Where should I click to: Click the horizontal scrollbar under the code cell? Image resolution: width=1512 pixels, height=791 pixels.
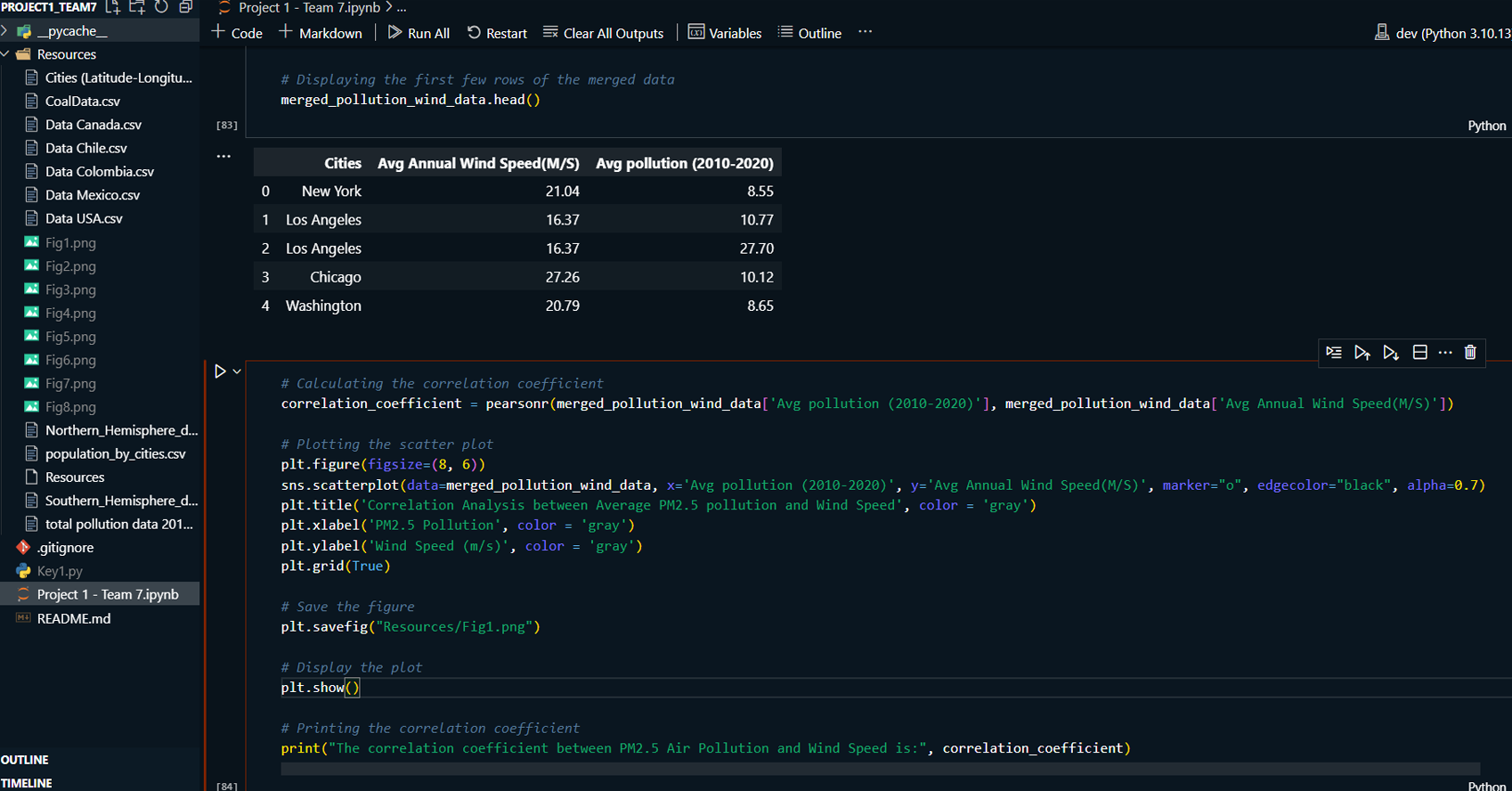pos(880,769)
